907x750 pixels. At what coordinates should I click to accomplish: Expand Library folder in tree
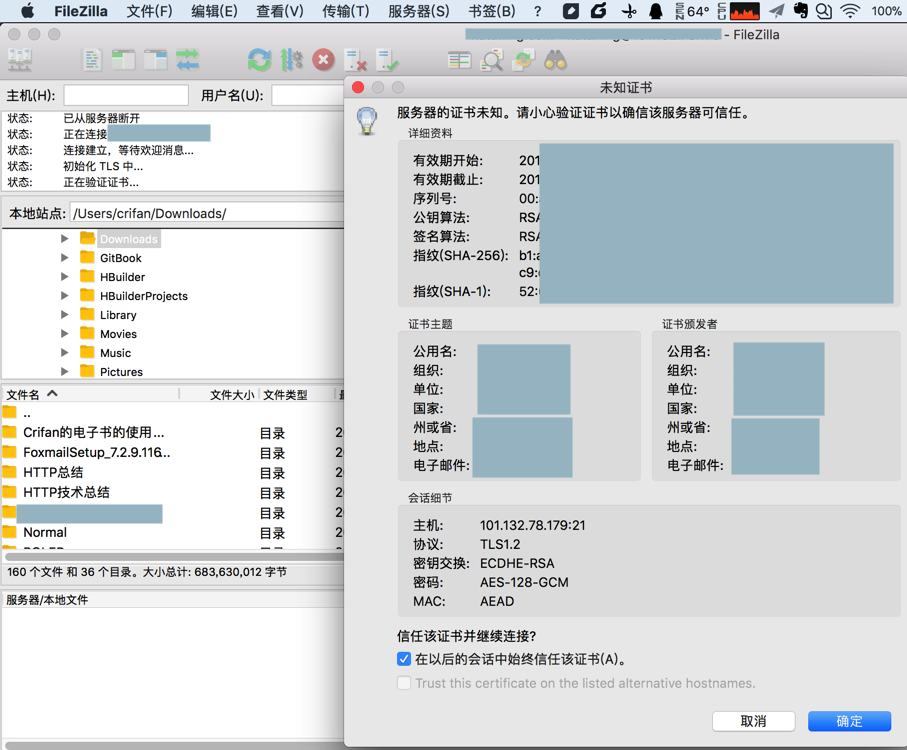[x=65, y=315]
